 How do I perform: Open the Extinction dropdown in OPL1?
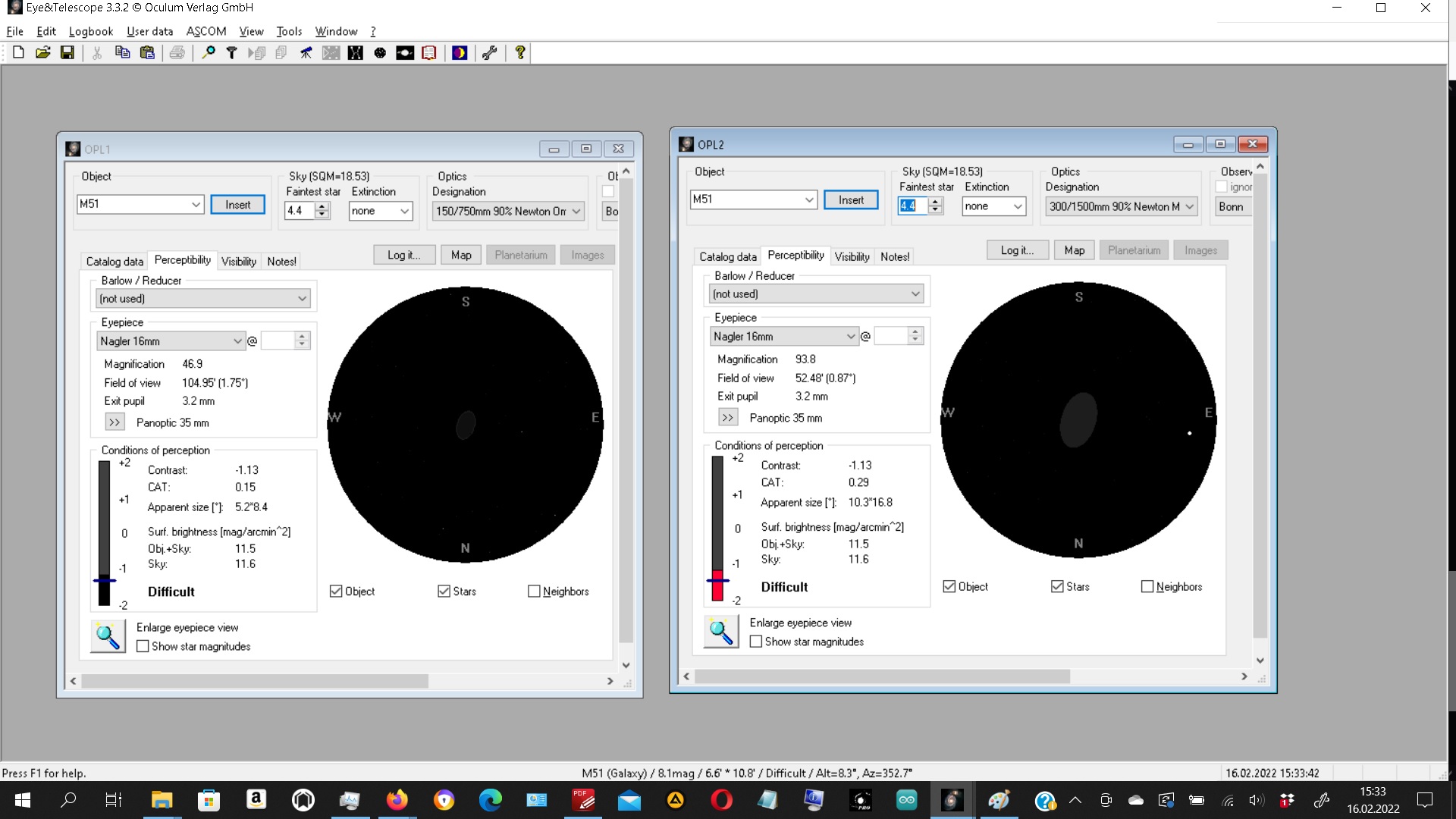pos(404,211)
